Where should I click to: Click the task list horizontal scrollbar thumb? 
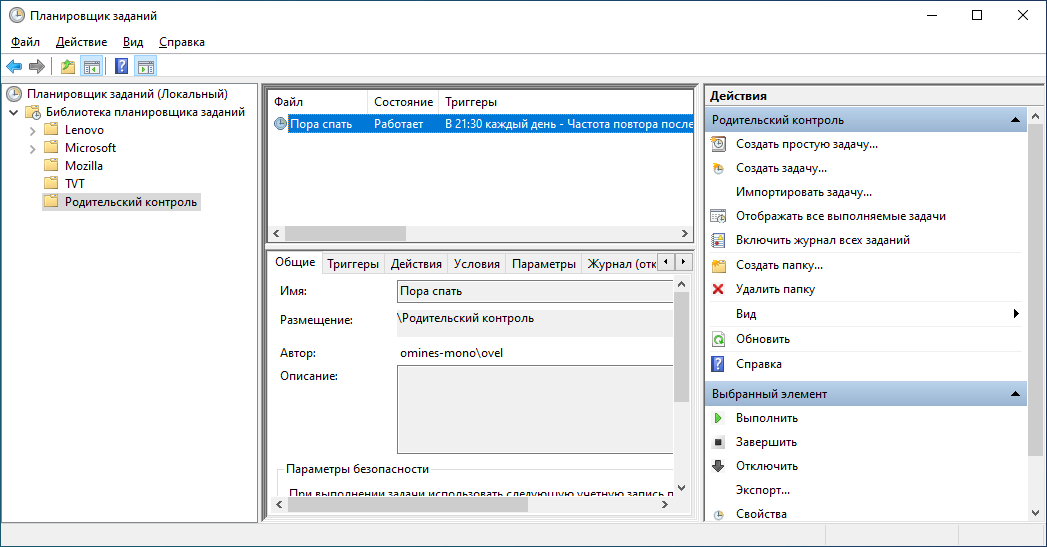point(345,234)
